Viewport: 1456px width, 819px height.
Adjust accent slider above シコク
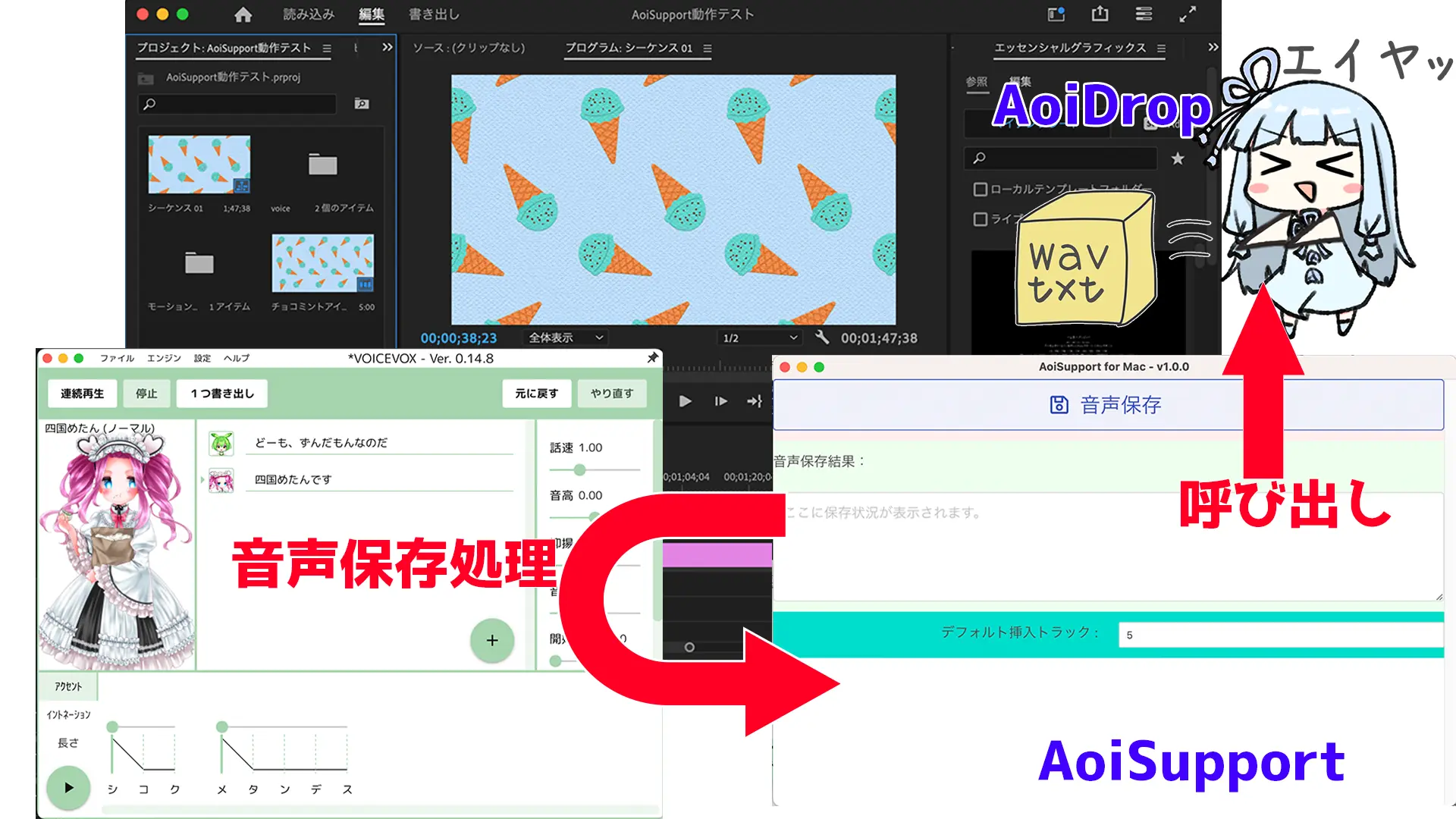(112, 727)
